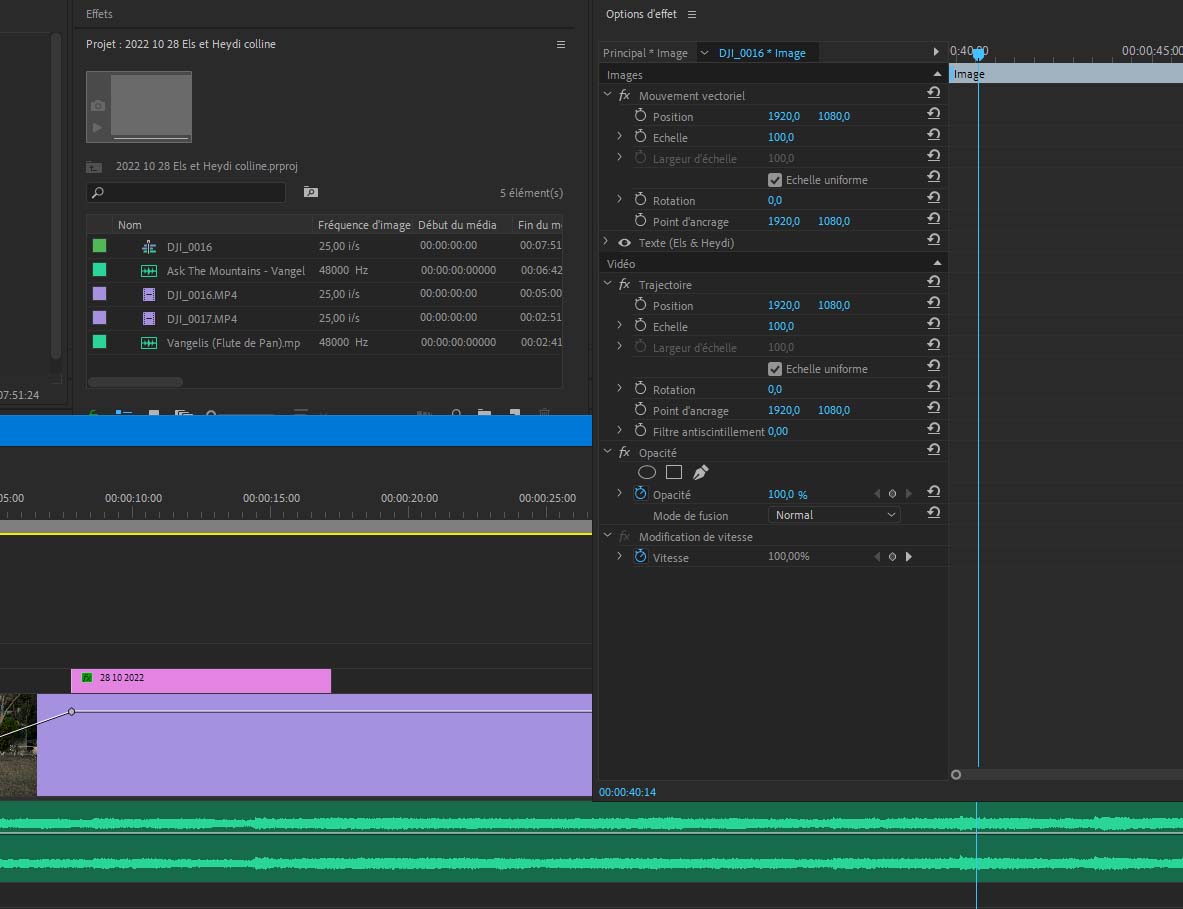Open the Projet panel hamburger menu
Screen dimensions: 1183x909
(x=561, y=45)
